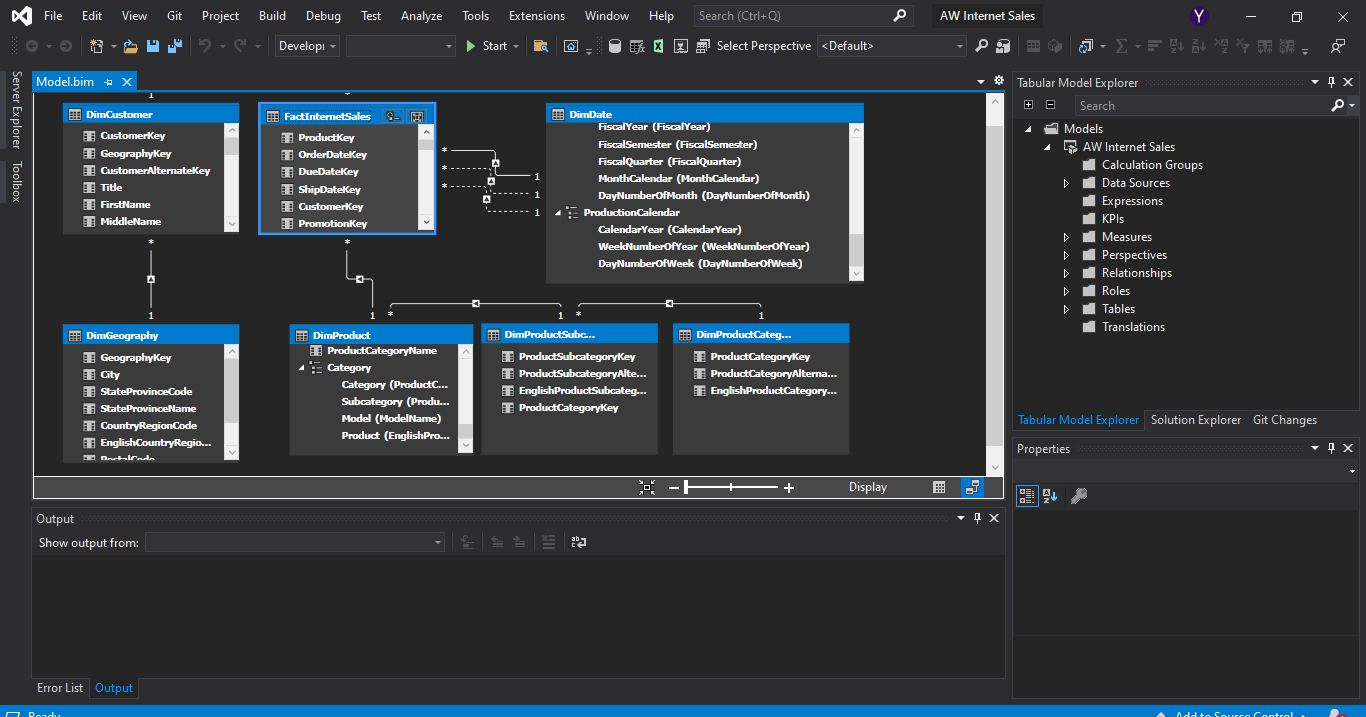
Task: Open the Select Perspective dropdown
Action: coord(892,46)
